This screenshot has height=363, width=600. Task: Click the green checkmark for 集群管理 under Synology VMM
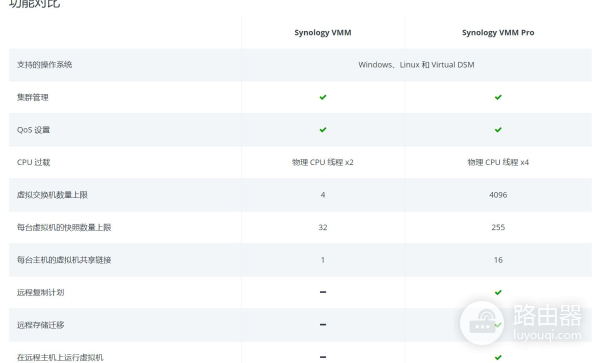(323, 97)
